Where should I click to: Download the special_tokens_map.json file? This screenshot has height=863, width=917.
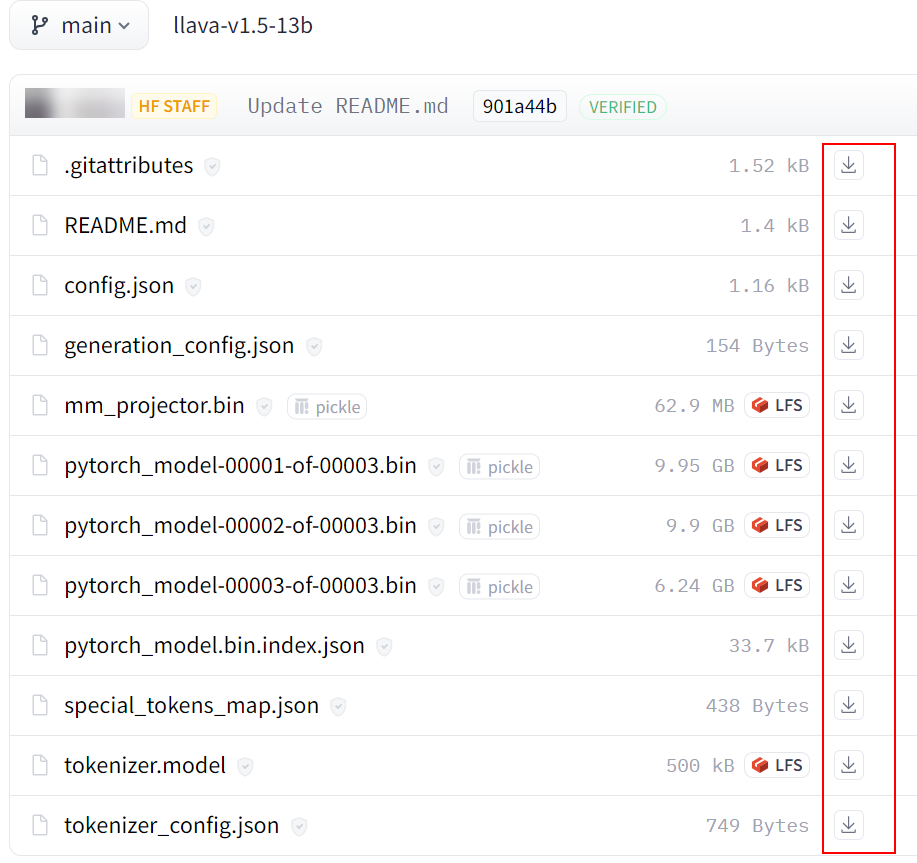click(x=849, y=705)
